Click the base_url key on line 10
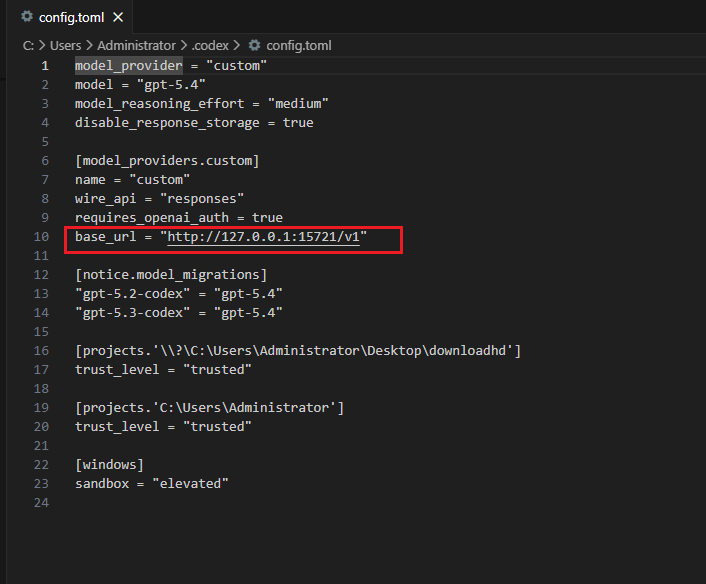Image resolution: width=706 pixels, height=584 pixels. coord(105,236)
